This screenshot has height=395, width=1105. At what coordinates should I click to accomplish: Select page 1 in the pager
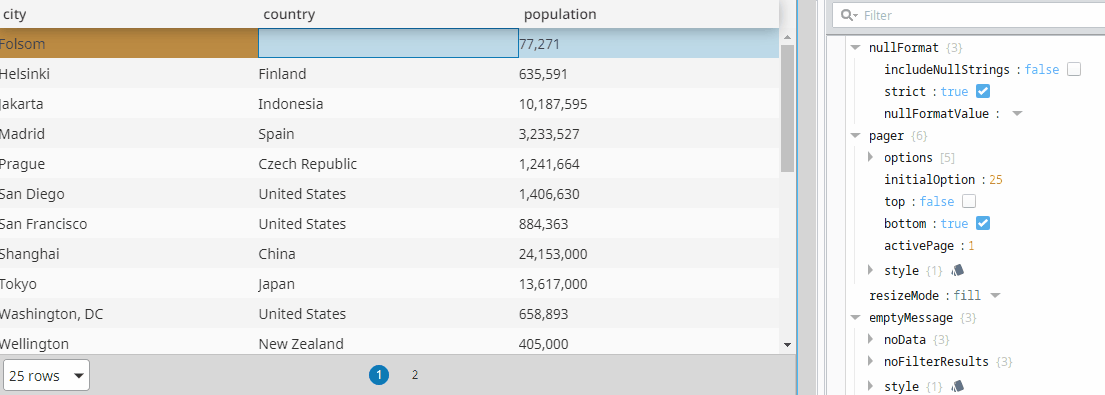click(x=378, y=375)
